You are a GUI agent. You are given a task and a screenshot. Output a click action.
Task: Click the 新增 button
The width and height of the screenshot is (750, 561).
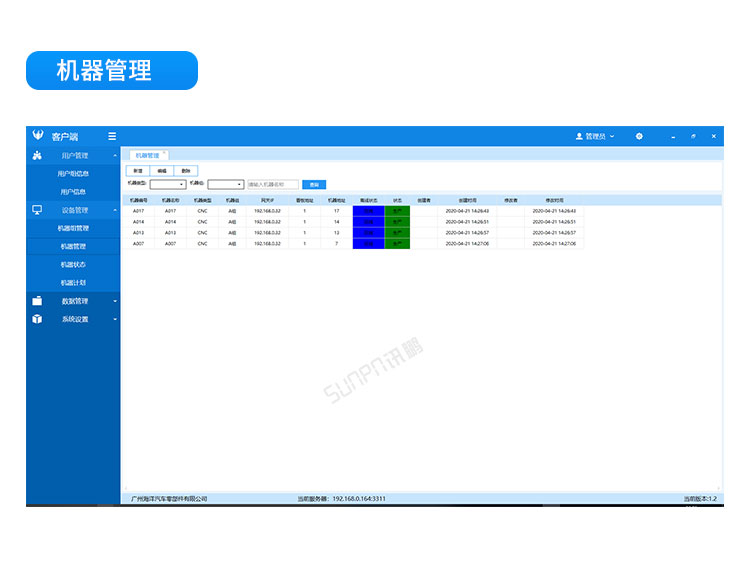[137, 171]
